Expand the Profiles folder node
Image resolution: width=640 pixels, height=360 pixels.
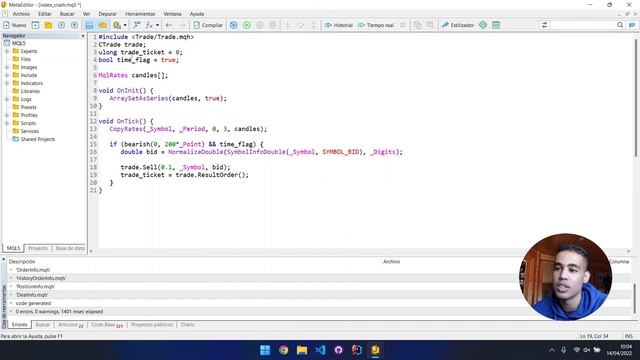[x=7, y=115]
